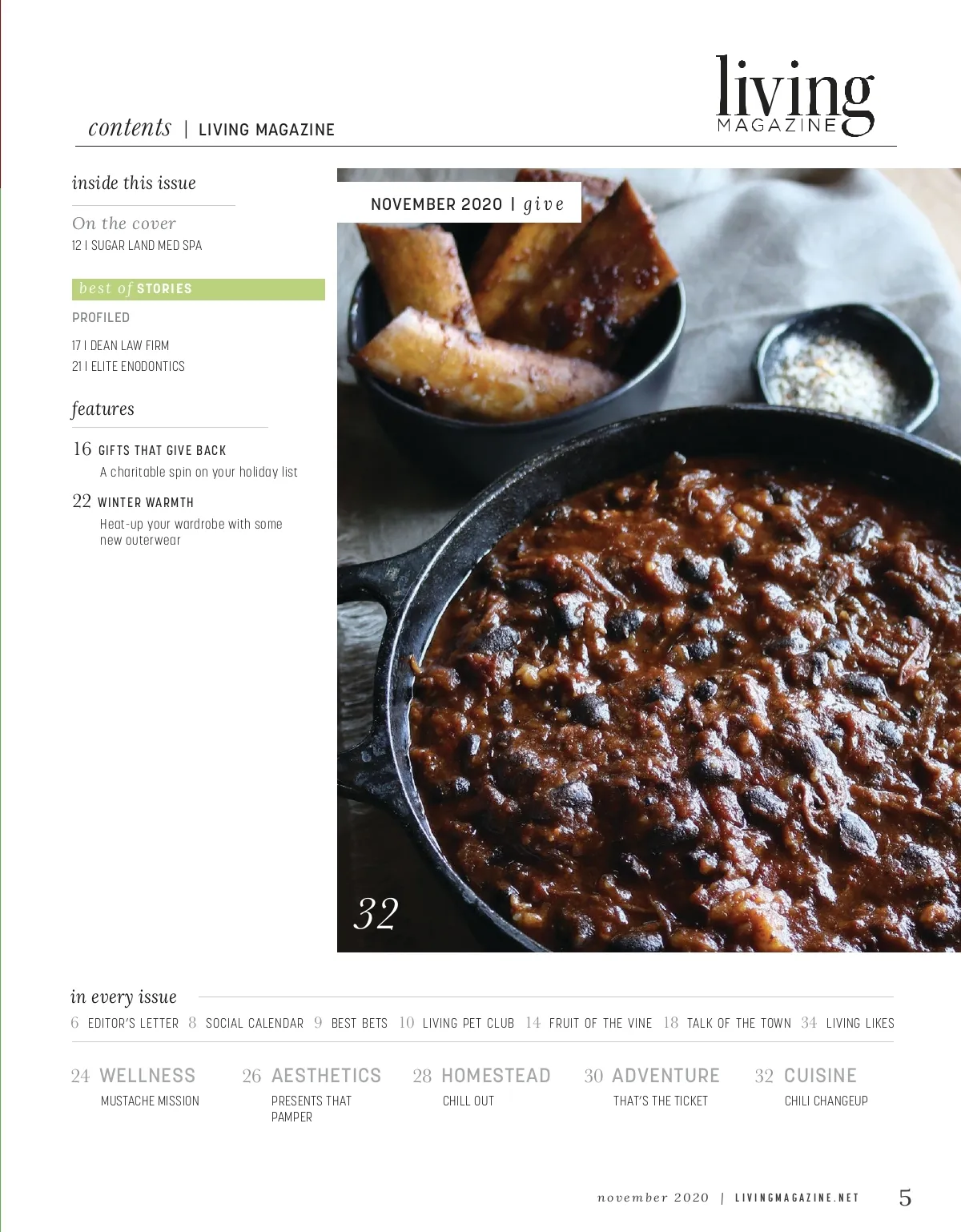Screen dimensions: 961x1232
Task: Open the Sugar Land Med Spa entry
Action: click(137, 245)
